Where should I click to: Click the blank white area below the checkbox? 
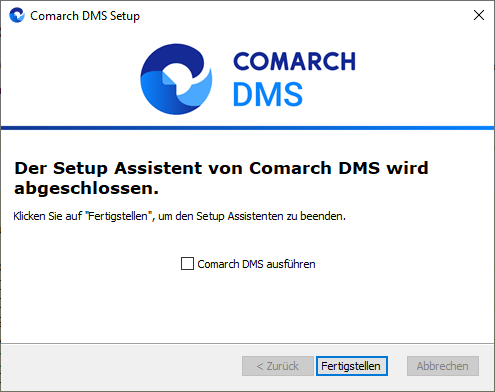(x=247, y=307)
